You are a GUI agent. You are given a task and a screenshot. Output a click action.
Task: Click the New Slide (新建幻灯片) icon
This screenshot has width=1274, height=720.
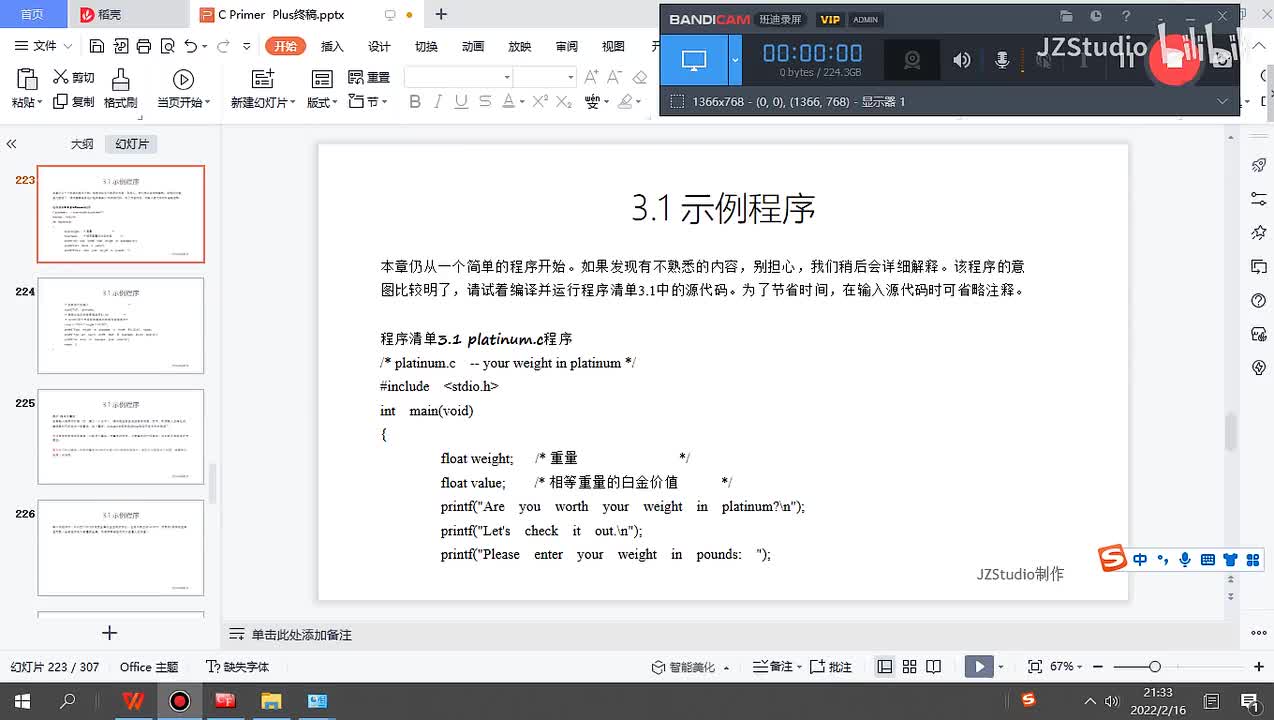263,80
